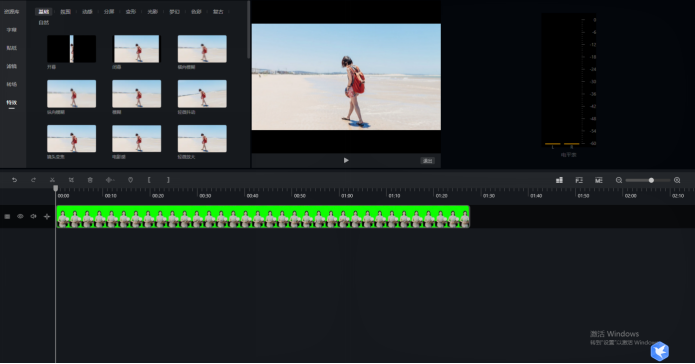695x364 pixels.
Task: Delete the selected clip with trash icon
Action: tap(90, 180)
